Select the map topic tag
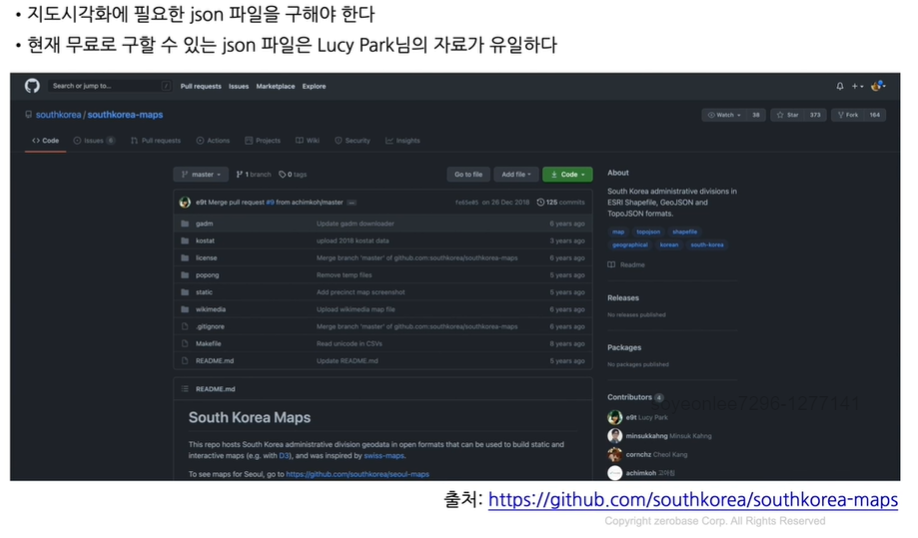Screen dimensions: 918x538 click(618, 232)
